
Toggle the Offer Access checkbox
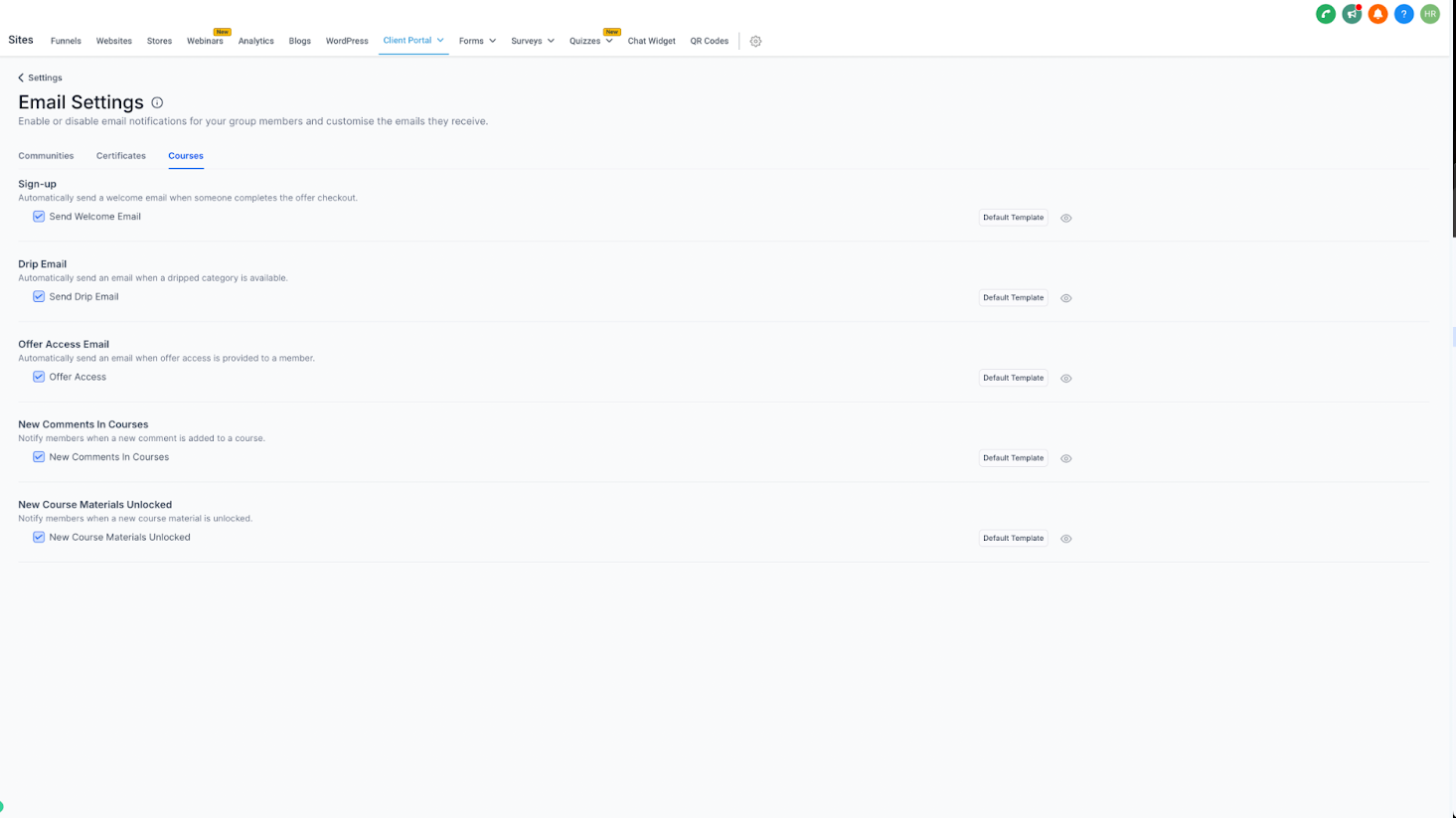(x=39, y=377)
